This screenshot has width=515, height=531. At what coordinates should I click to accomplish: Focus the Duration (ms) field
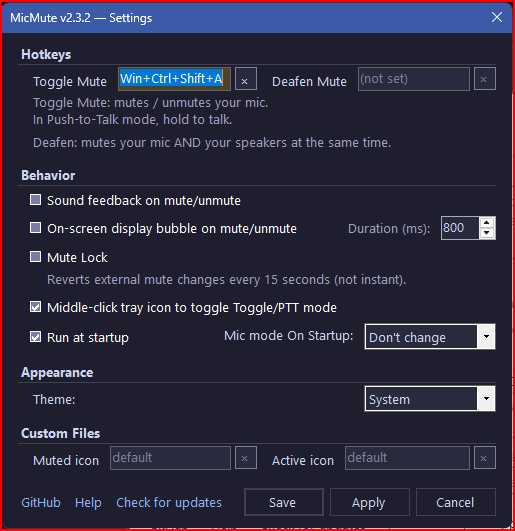(x=460, y=228)
